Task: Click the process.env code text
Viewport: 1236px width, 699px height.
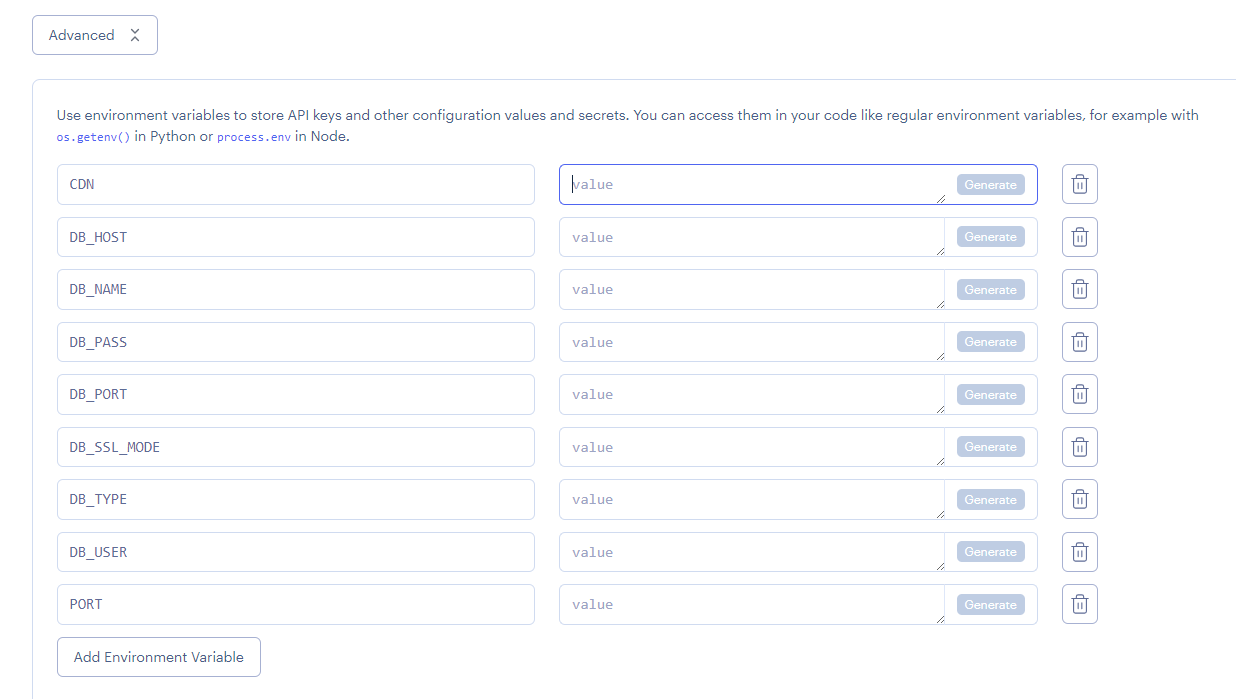Action: point(254,137)
